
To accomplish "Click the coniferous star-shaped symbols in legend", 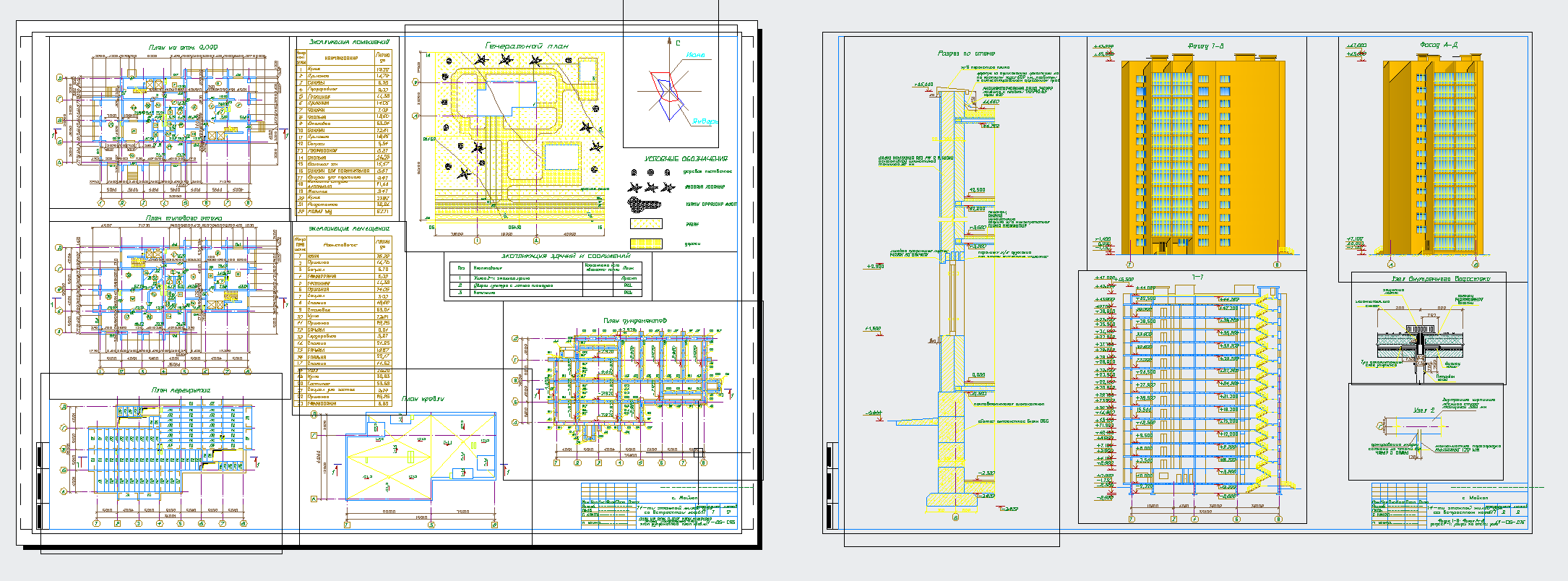I will [652, 187].
